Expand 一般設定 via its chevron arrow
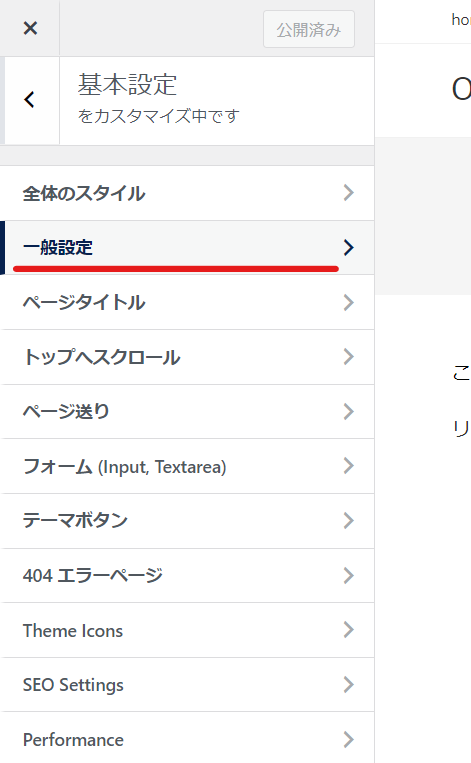471x763 pixels. click(348, 248)
